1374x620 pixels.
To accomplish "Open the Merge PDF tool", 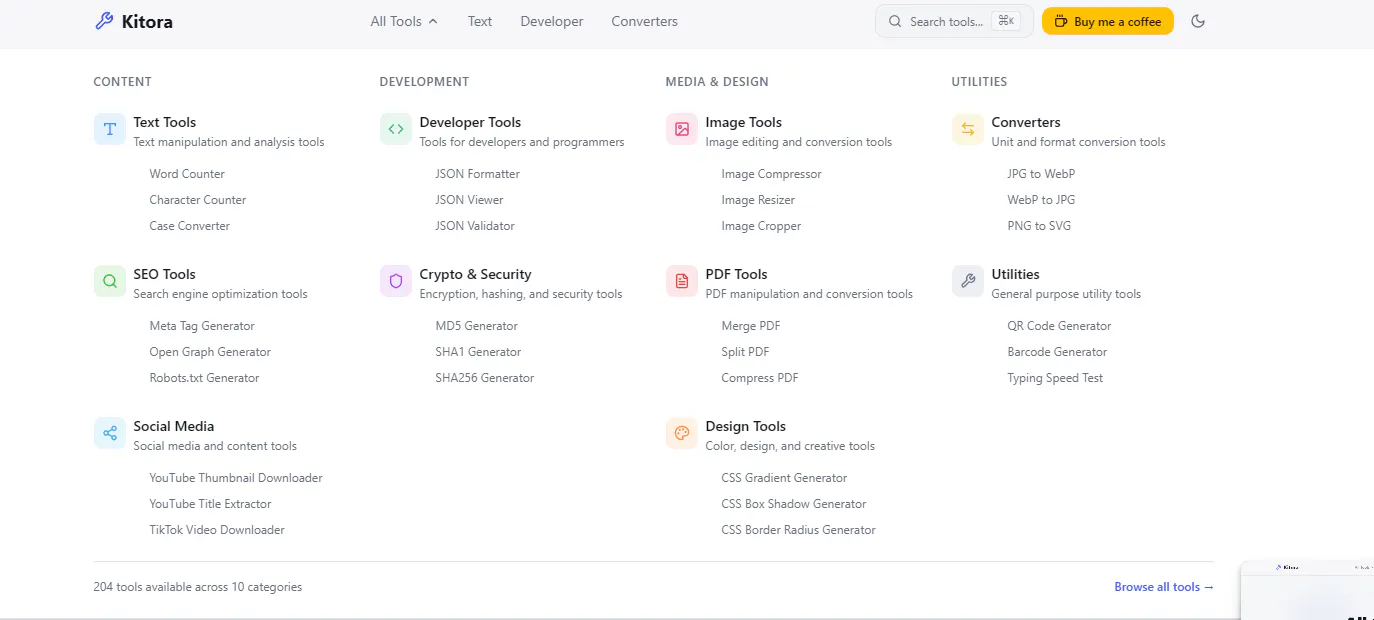I will 751,326.
